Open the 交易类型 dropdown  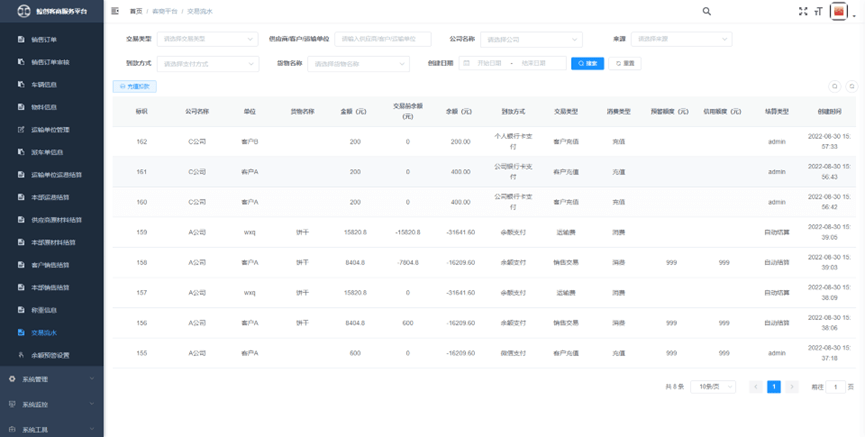tap(207, 39)
